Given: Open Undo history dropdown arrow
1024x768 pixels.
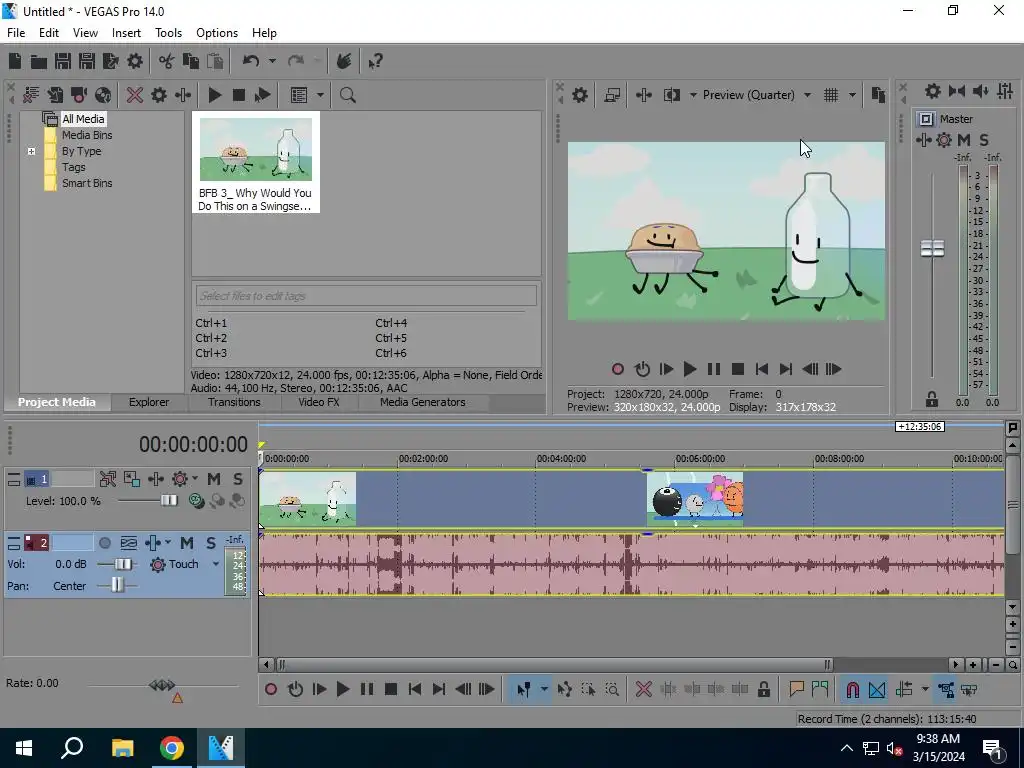Looking at the screenshot, I should tap(272, 61).
